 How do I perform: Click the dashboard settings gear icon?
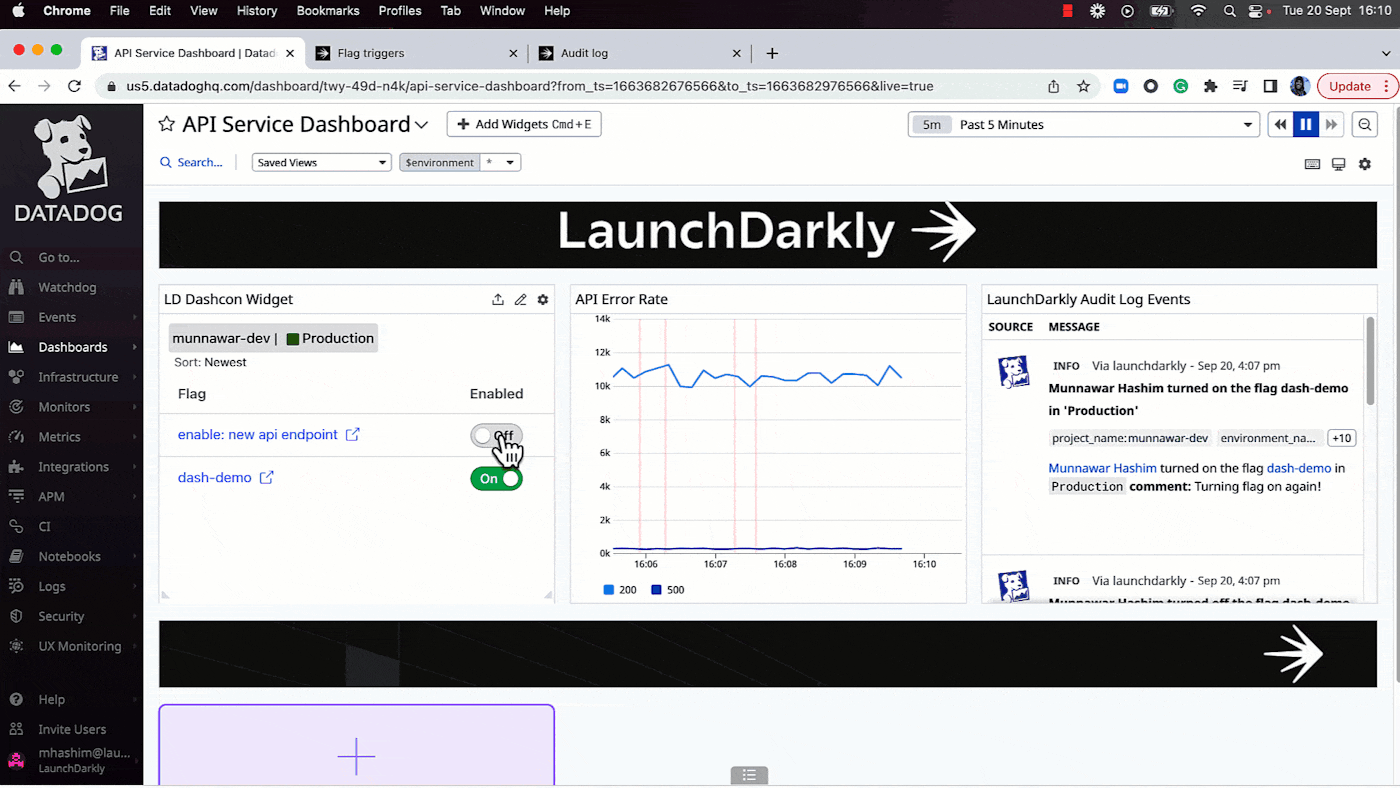(1364, 164)
